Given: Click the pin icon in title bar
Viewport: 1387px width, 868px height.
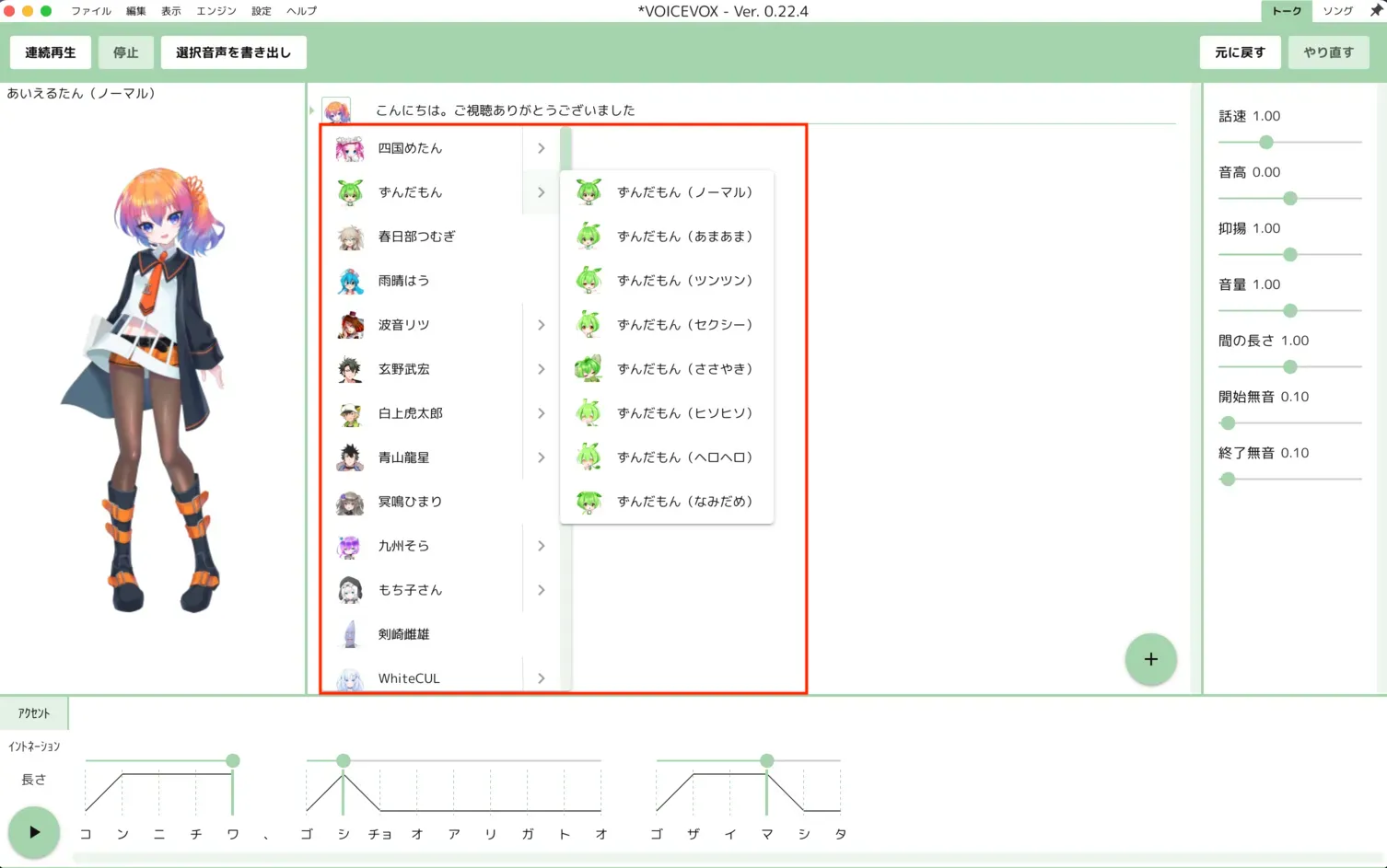Looking at the screenshot, I should (x=1376, y=11).
